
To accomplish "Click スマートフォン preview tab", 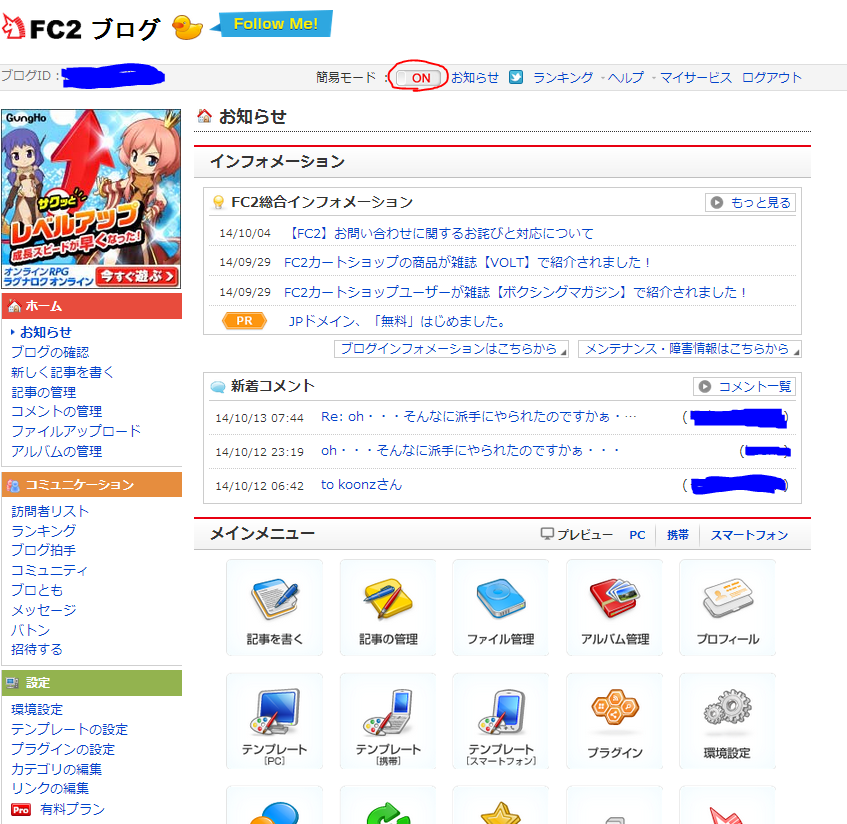I will [x=749, y=535].
